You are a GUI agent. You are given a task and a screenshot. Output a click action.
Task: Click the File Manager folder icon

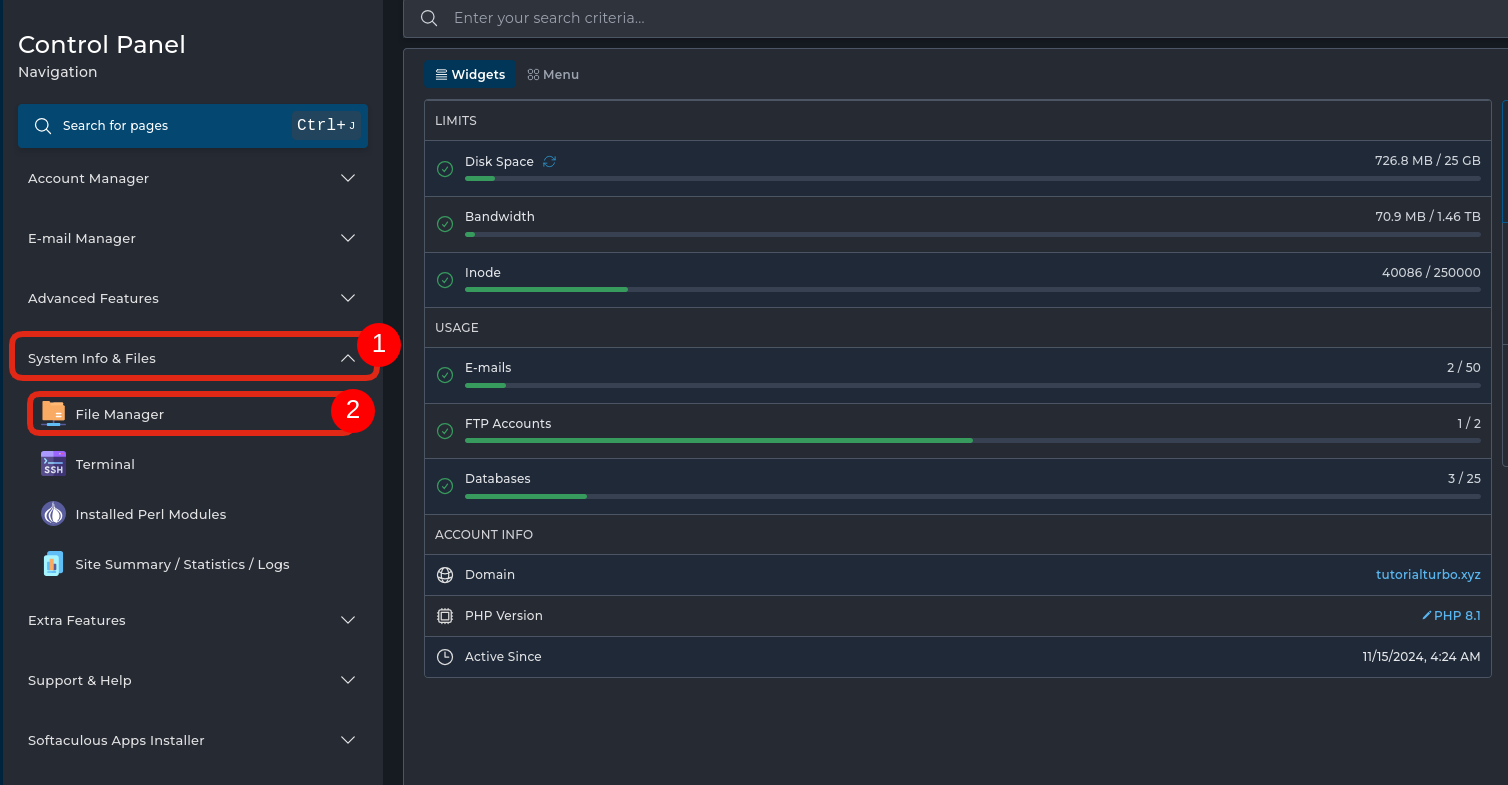53,413
